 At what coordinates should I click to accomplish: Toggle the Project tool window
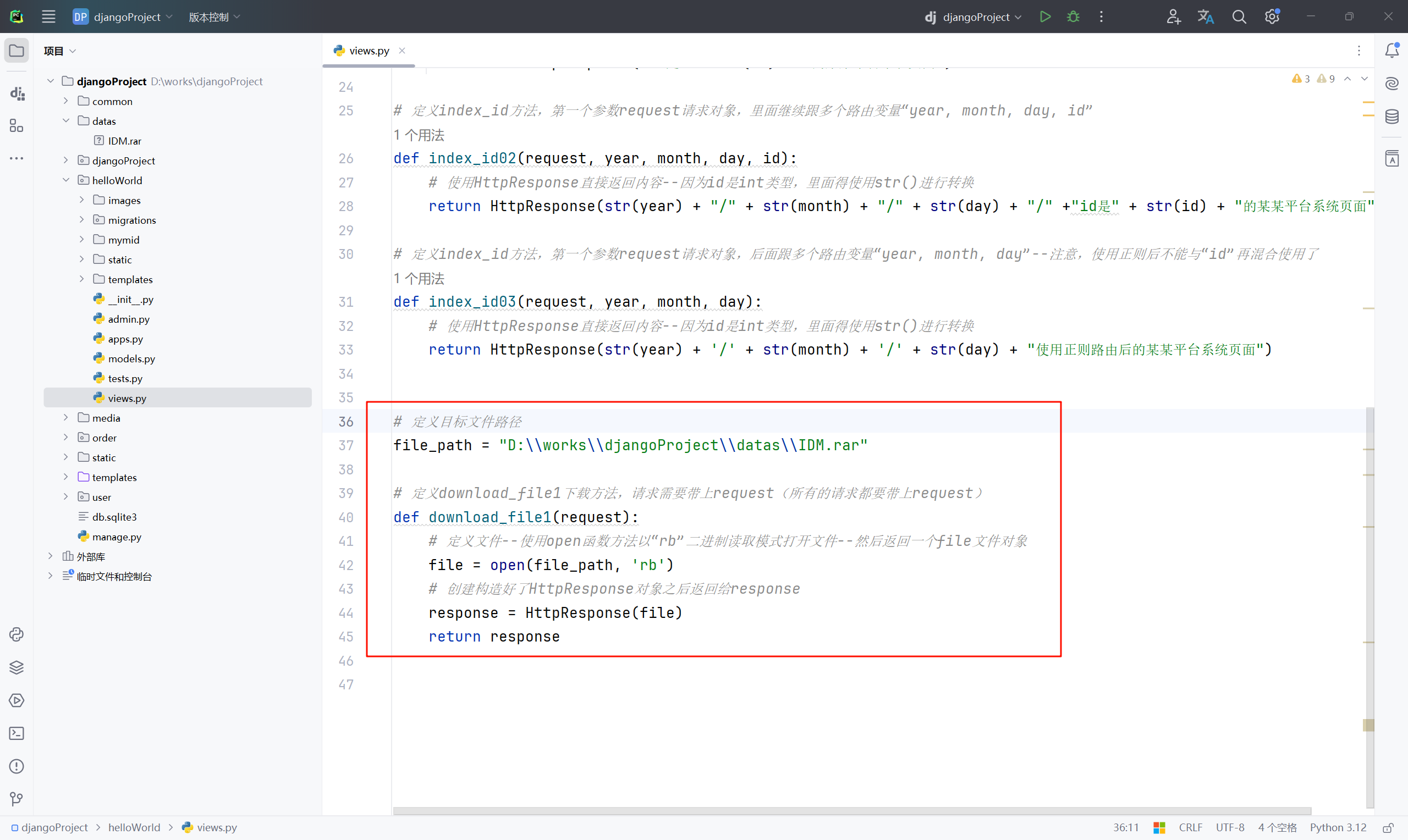pyautogui.click(x=16, y=51)
